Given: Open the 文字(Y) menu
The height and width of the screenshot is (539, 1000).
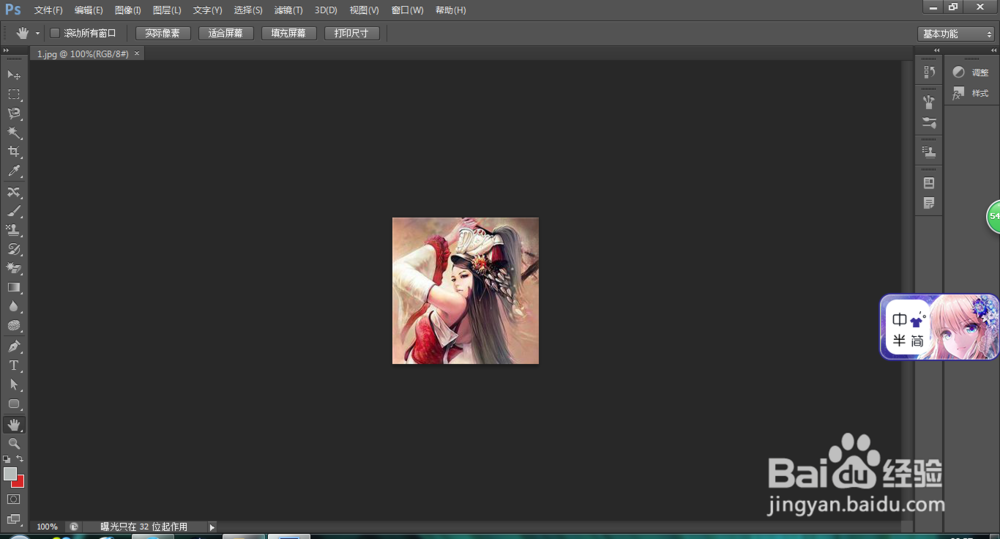Looking at the screenshot, I should [207, 10].
